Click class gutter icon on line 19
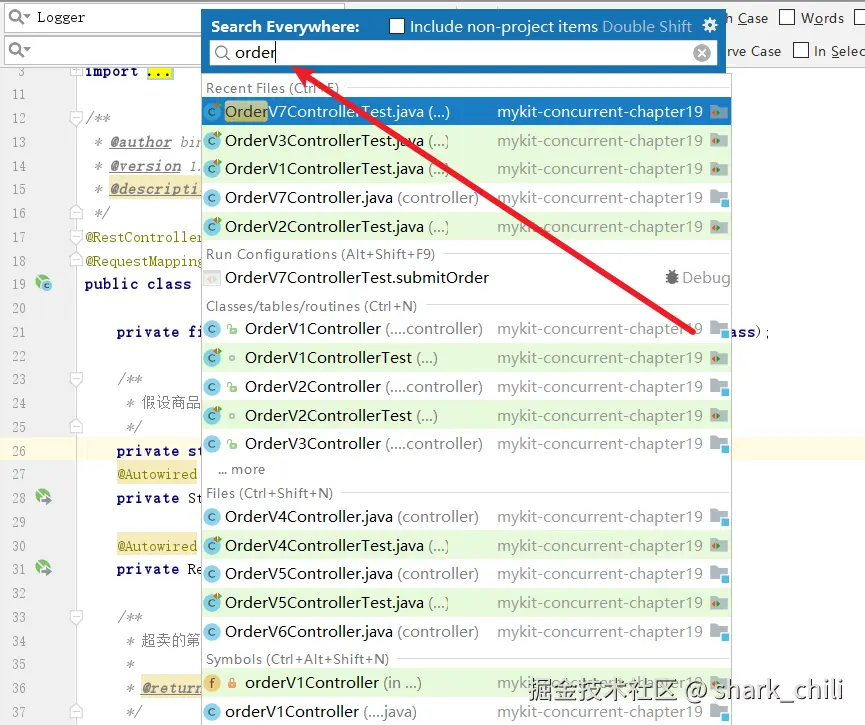This screenshot has height=725, width=865. tap(44, 284)
